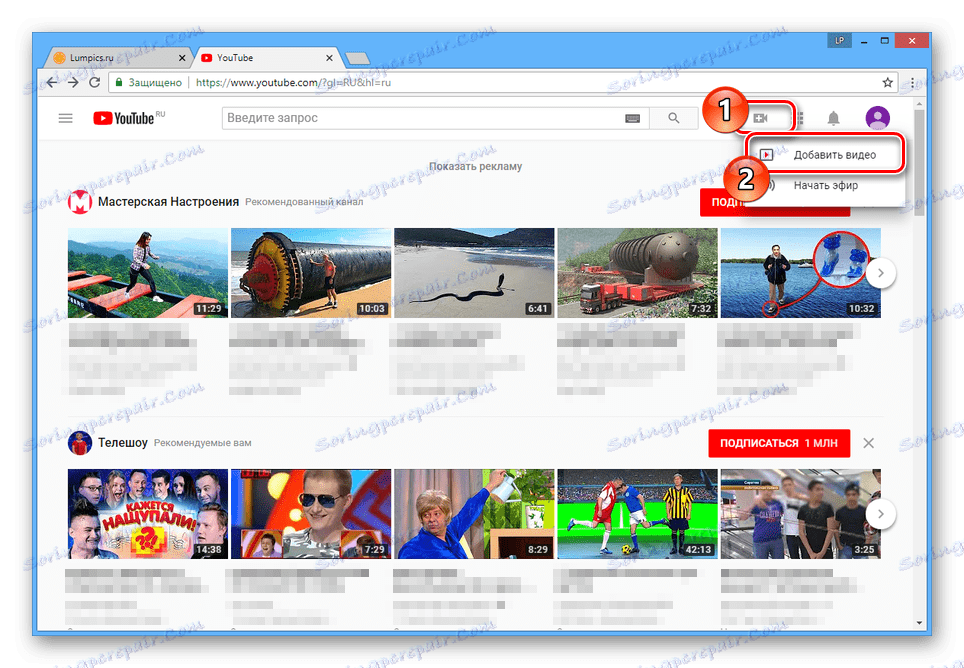Open the YouTube apps grid icon
Screen dimensions: 964x668
pos(800,118)
